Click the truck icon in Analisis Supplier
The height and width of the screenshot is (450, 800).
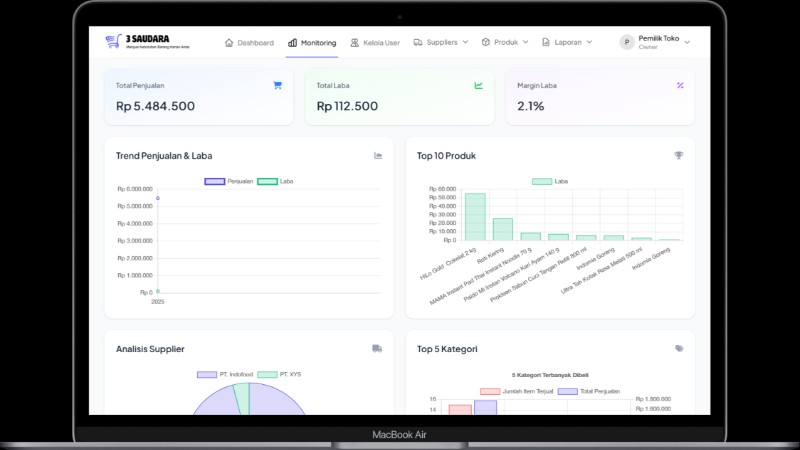click(x=377, y=348)
